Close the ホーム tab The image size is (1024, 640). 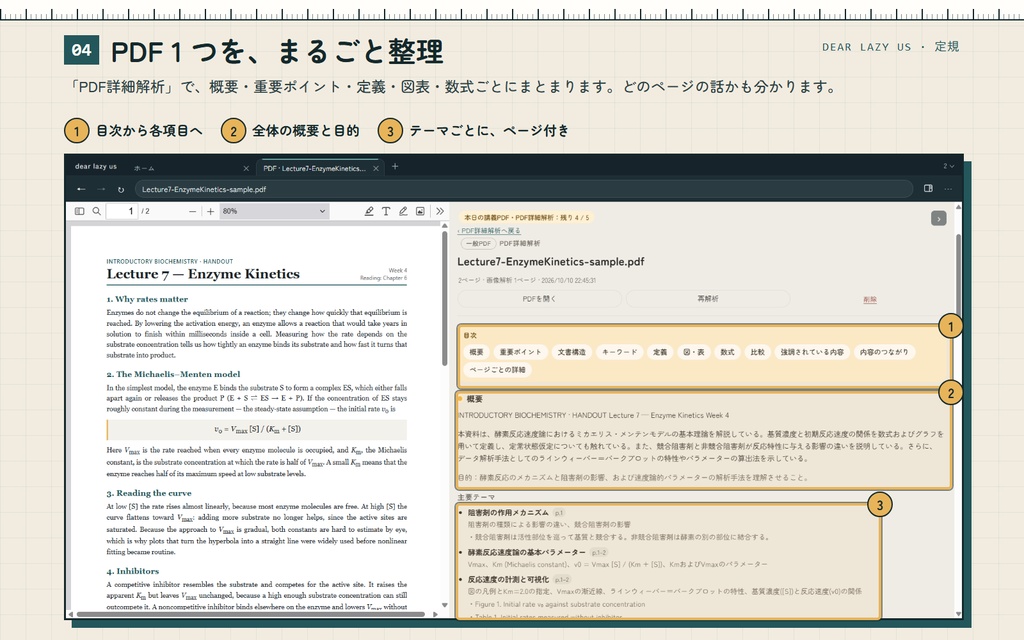point(246,168)
